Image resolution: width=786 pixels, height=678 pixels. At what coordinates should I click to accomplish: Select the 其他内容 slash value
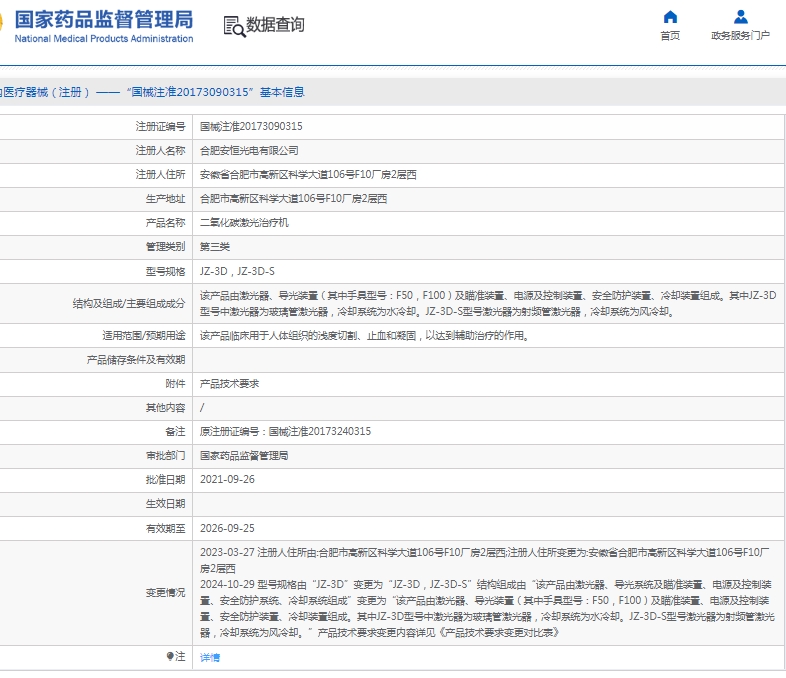click(x=202, y=407)
